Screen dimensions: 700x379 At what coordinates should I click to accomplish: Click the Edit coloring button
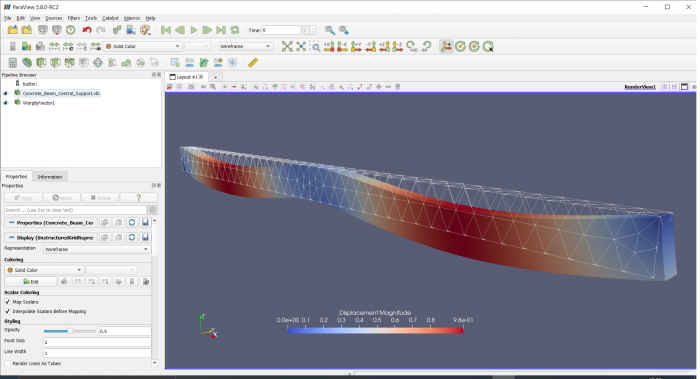[x=31, y=282]
